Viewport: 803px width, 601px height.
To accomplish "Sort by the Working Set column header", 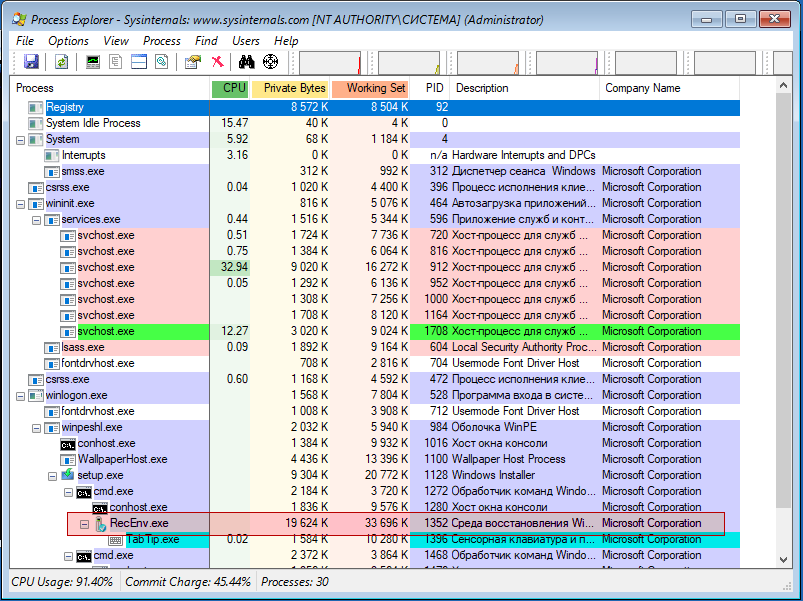I will [x=370, y=88].
